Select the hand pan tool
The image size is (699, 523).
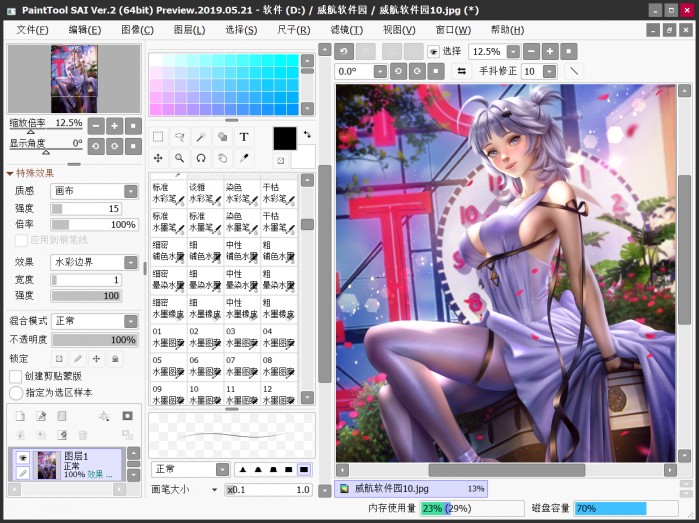pyautogui.click(x=222, y=158)
